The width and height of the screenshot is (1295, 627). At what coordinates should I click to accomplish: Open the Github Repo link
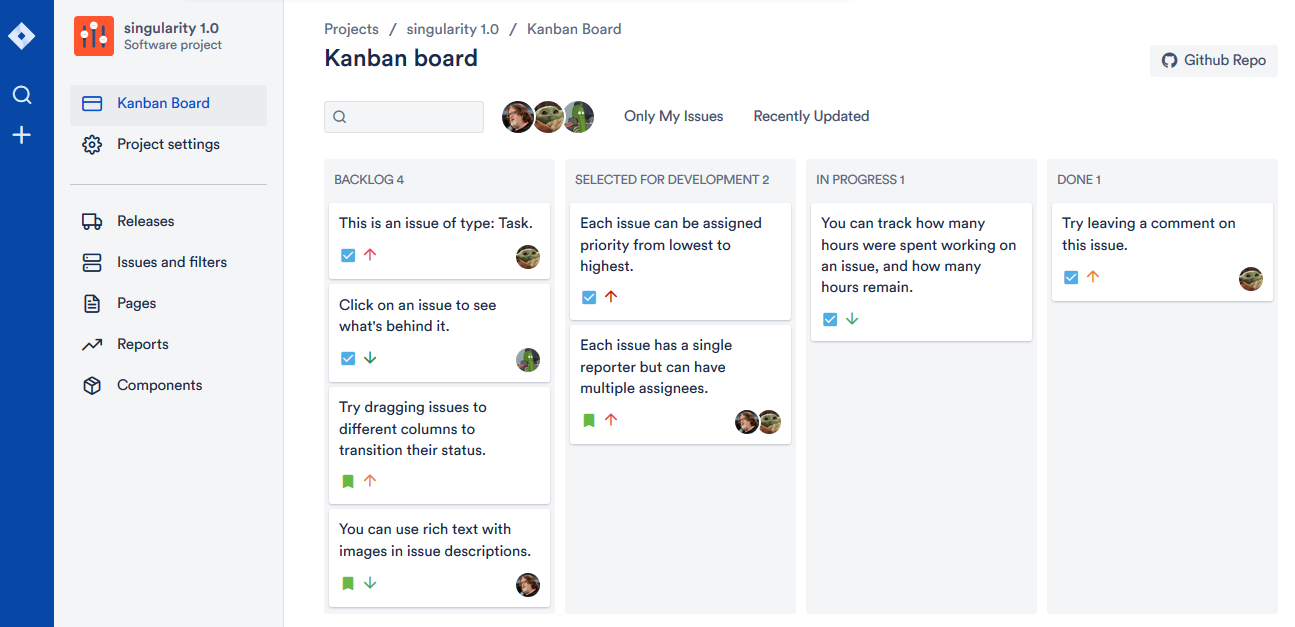click(x=1213, y=60)
